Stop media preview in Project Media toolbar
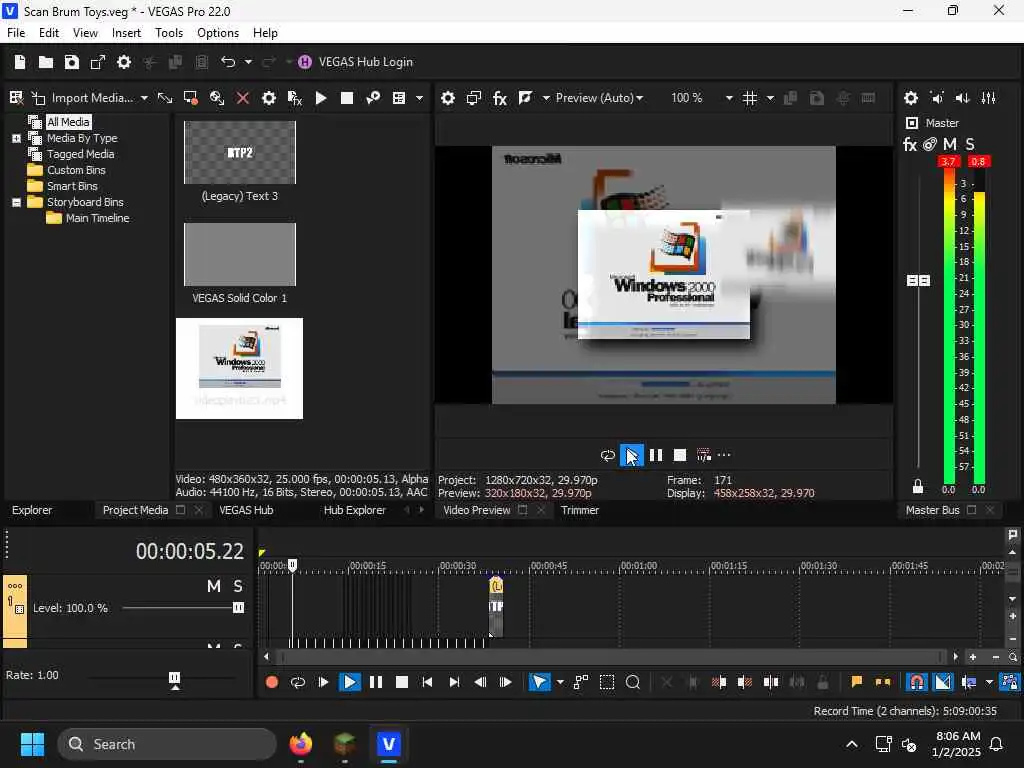 click(347, 98)
